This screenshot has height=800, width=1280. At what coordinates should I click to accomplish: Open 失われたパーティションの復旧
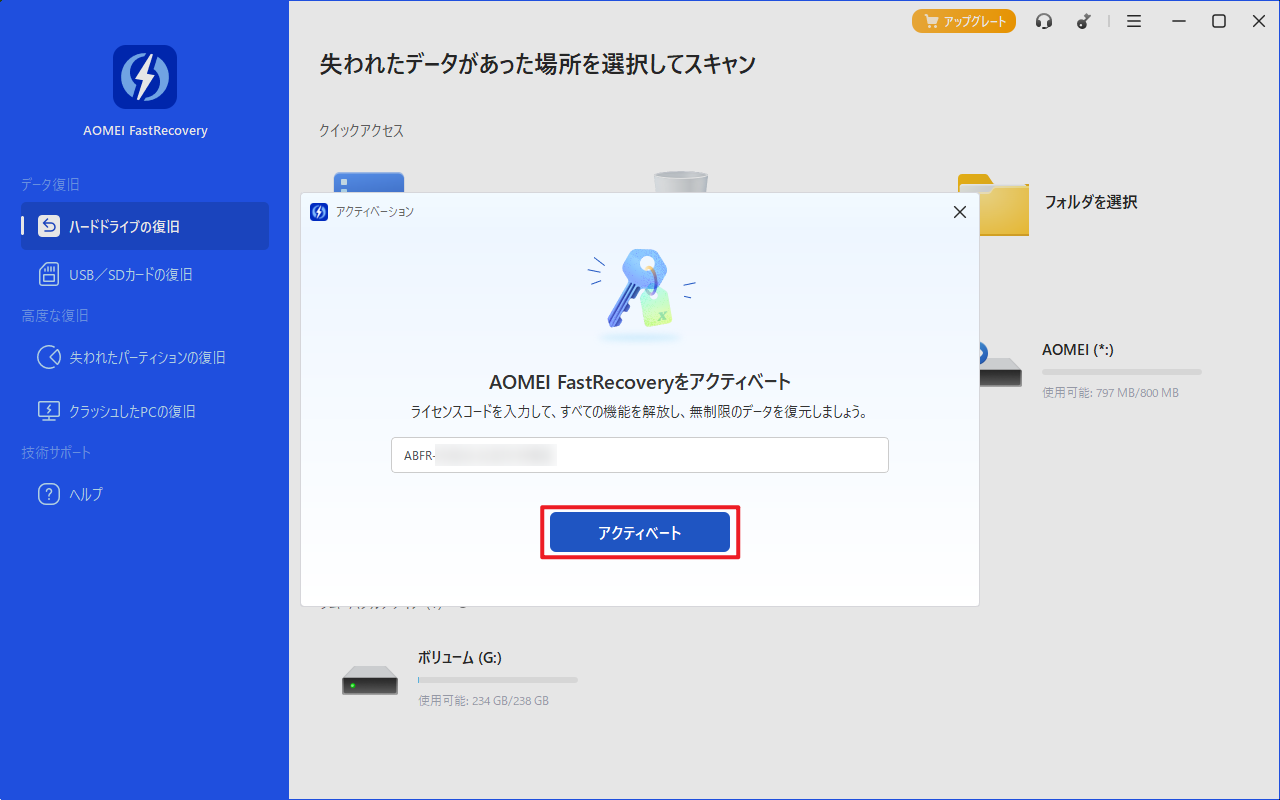147,357
